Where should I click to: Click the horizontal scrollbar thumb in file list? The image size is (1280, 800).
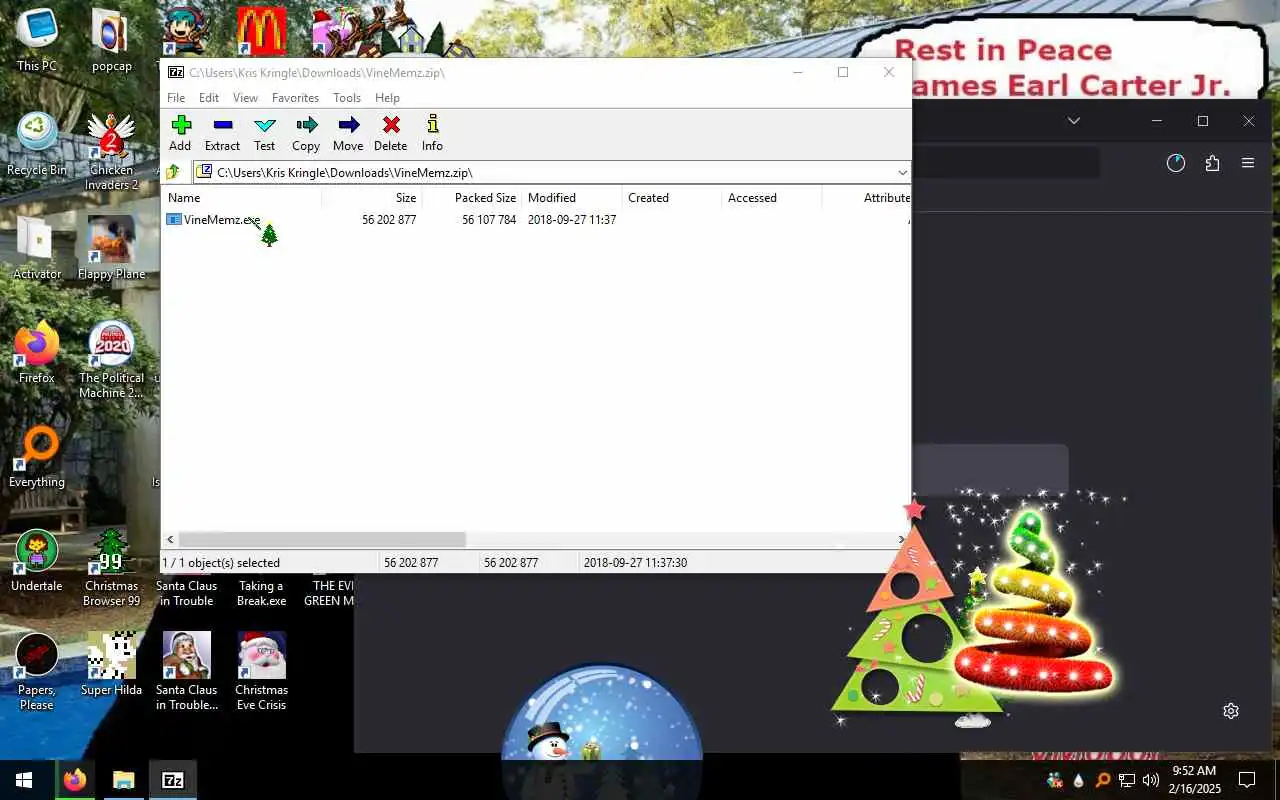tap(323, 539)
